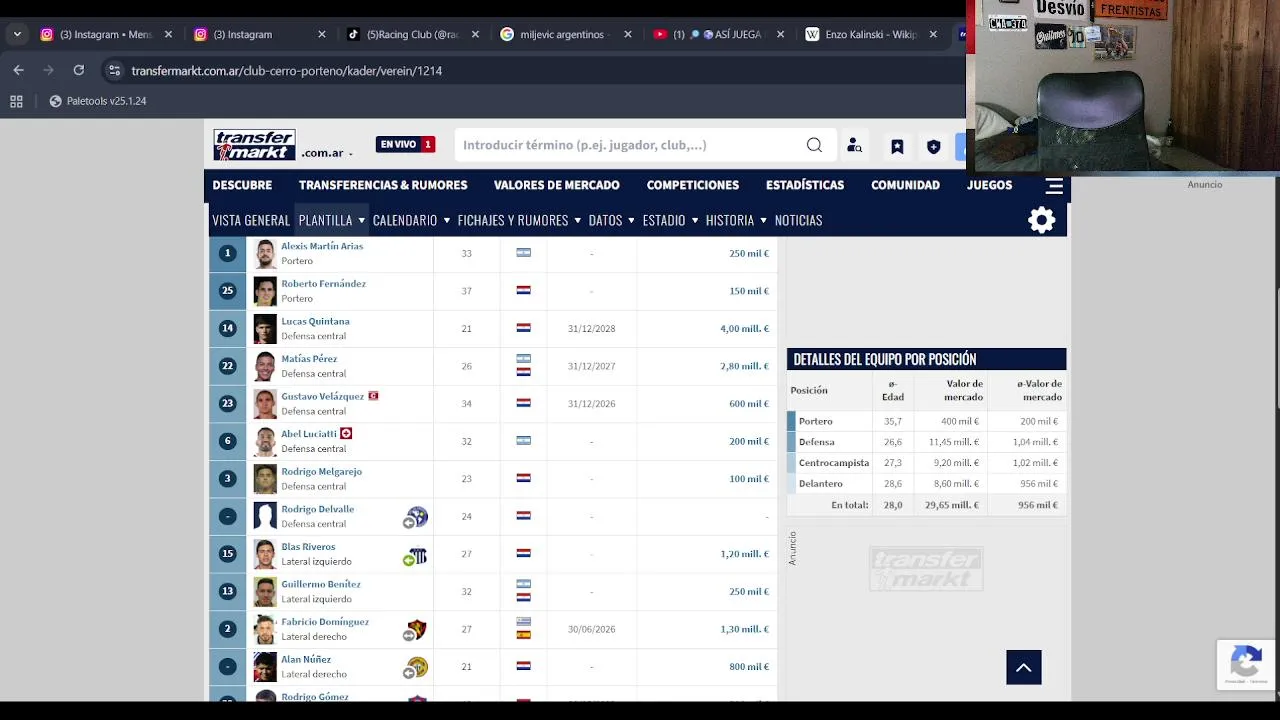Open the settings gear icon
This screenshot has height=720, width=1280.
1042,220
